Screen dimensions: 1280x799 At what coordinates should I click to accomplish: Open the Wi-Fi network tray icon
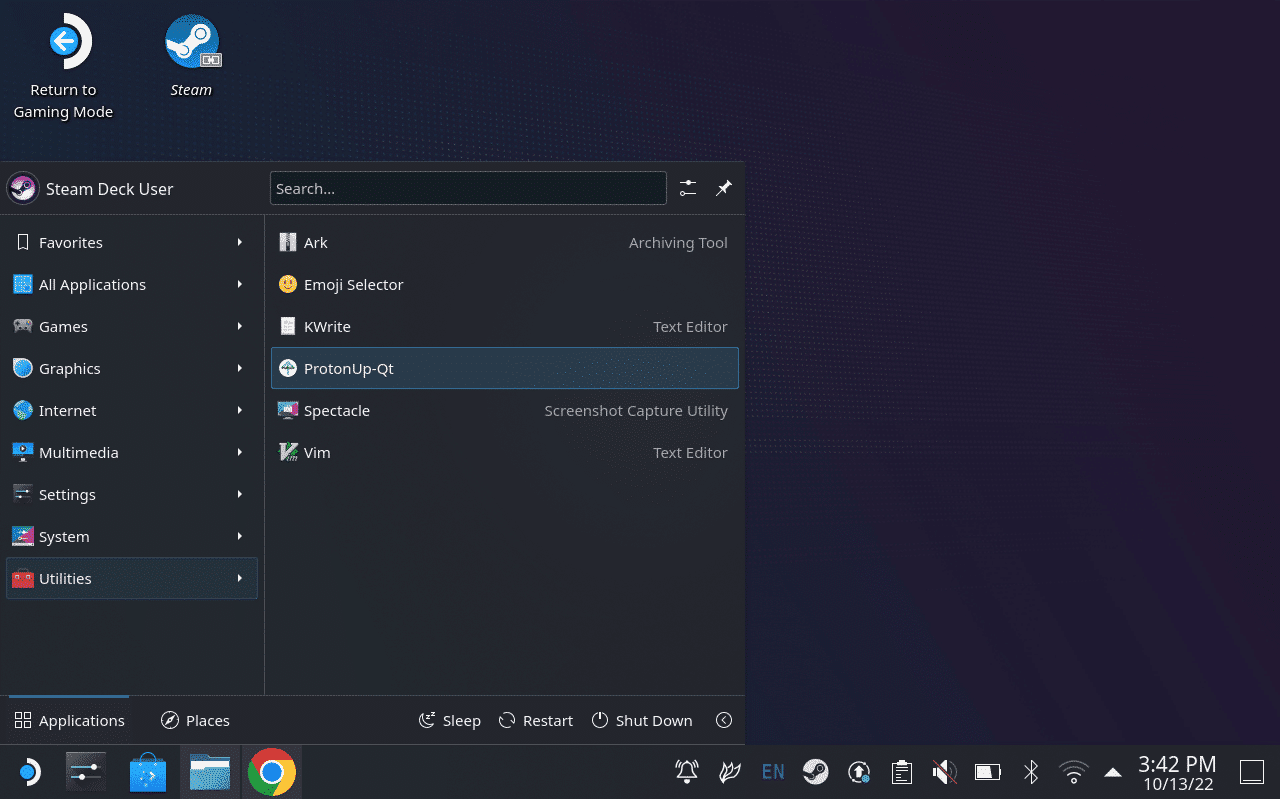[1074, 772]
